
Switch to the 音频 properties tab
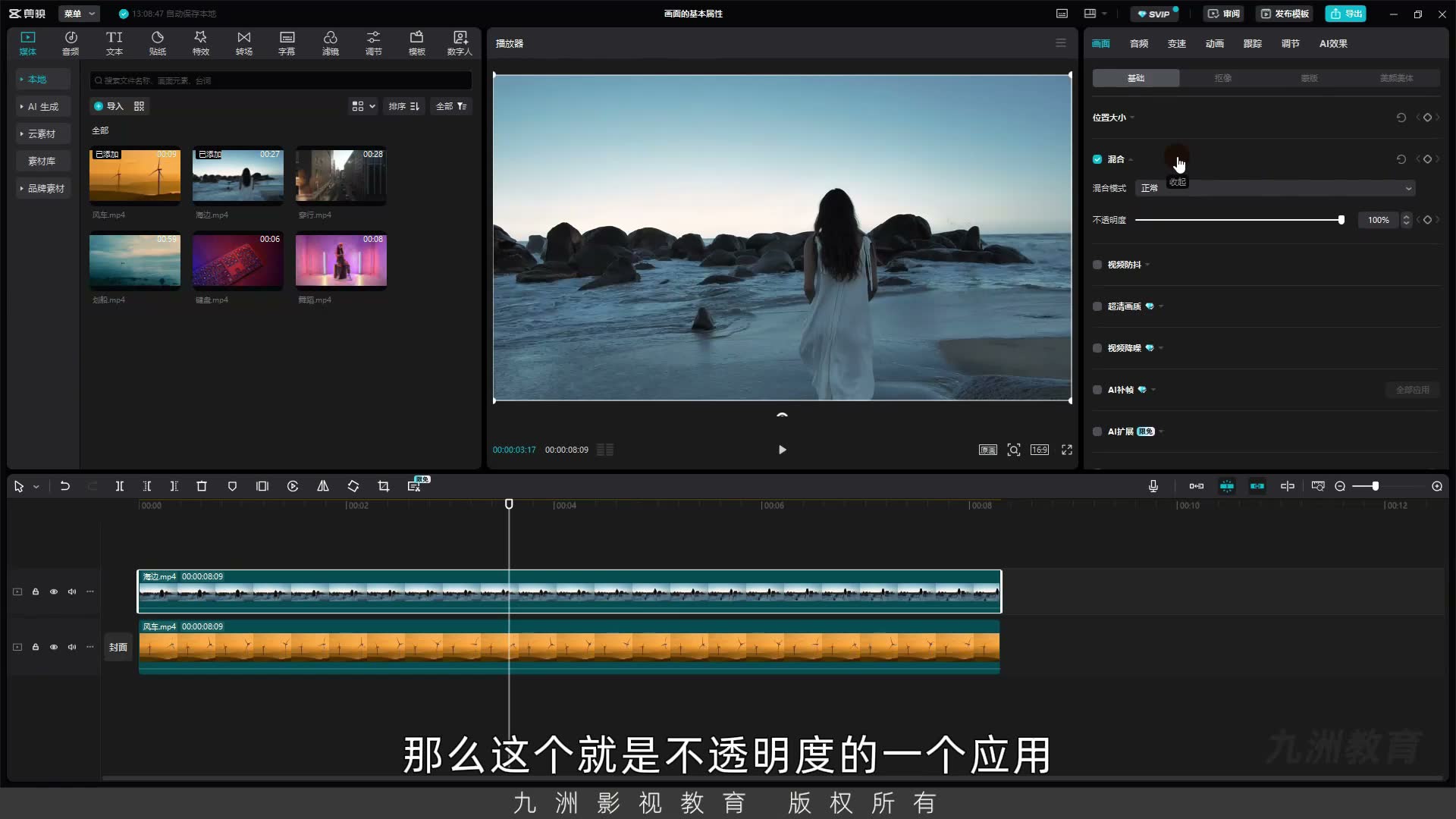1139,43
